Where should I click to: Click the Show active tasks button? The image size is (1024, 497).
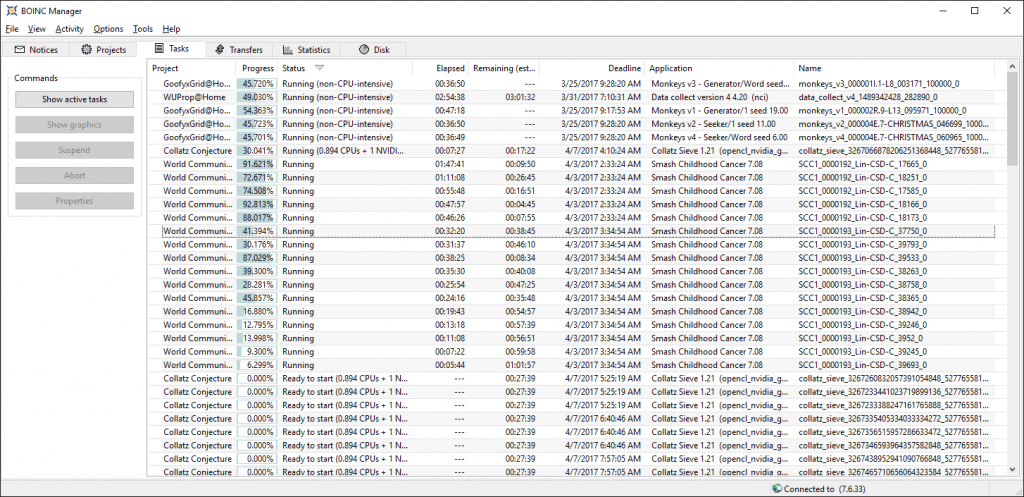74,99
